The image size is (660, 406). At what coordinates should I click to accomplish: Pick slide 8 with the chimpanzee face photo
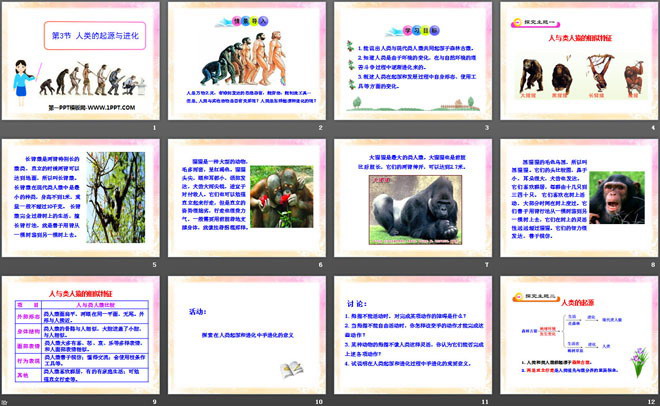pyautogui.click(x=579, y=198)
